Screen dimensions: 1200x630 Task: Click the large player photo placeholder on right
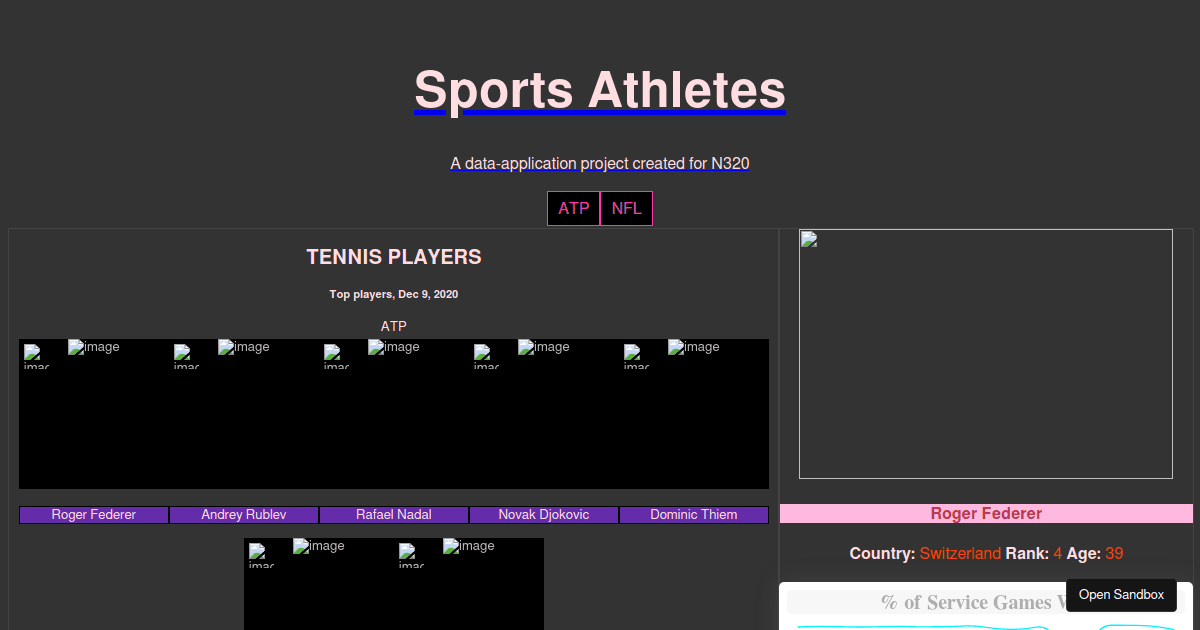(986, 354)
